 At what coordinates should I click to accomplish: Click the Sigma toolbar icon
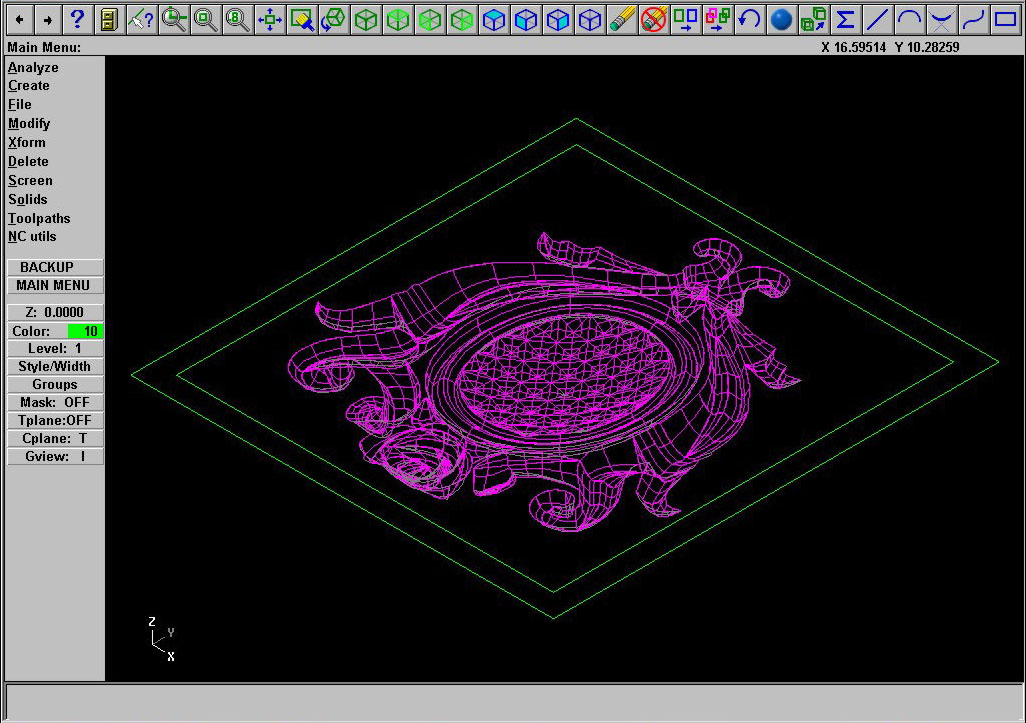(845, 19)
